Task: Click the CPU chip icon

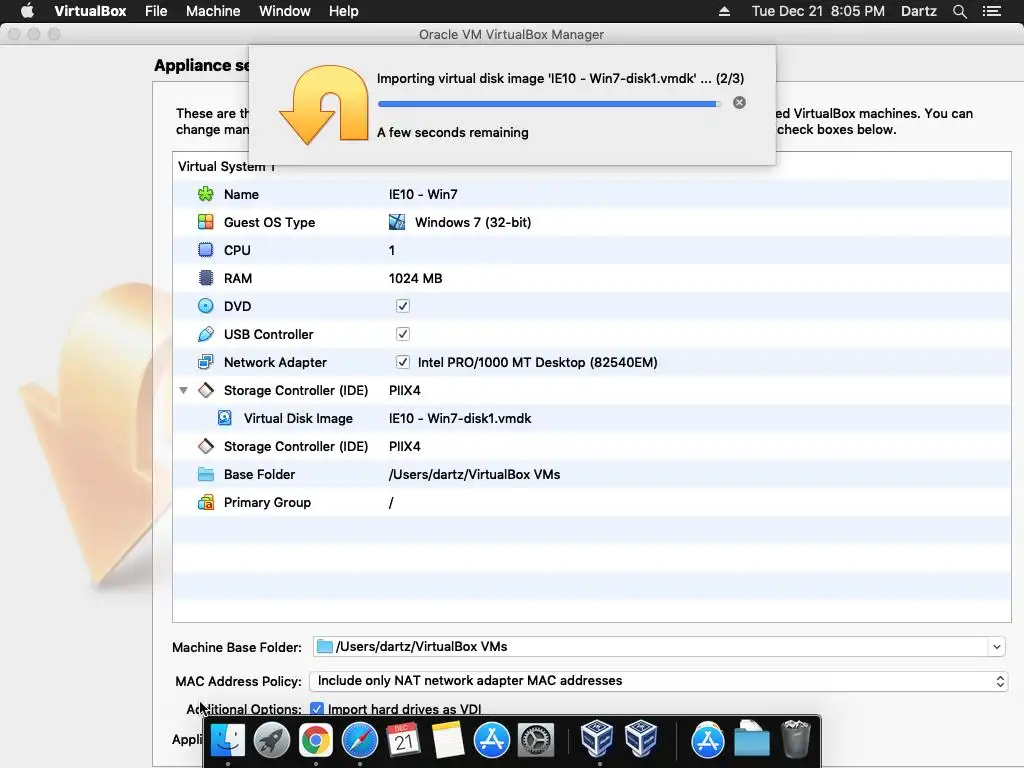Action: coord(206,250)
